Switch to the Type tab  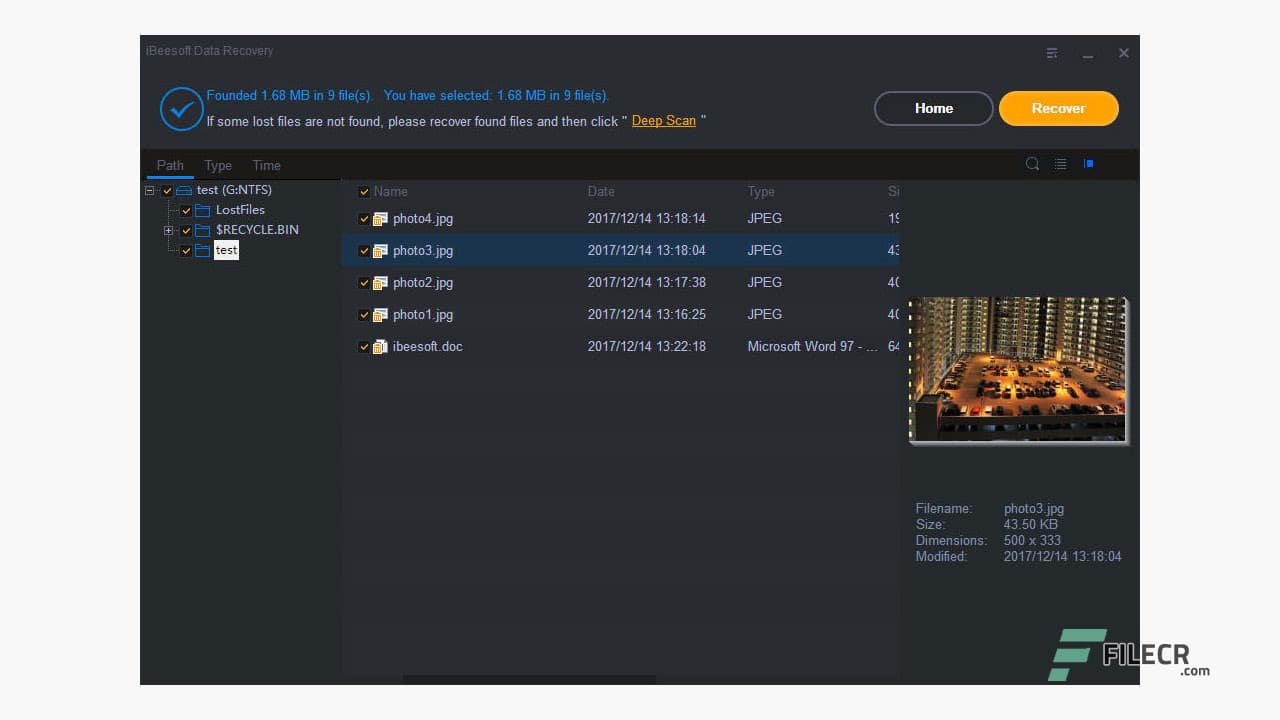tap(218, 165)
